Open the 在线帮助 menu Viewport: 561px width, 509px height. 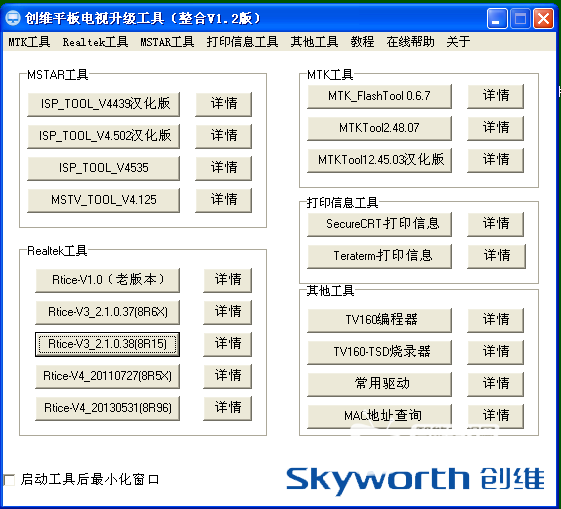point(410,42)
